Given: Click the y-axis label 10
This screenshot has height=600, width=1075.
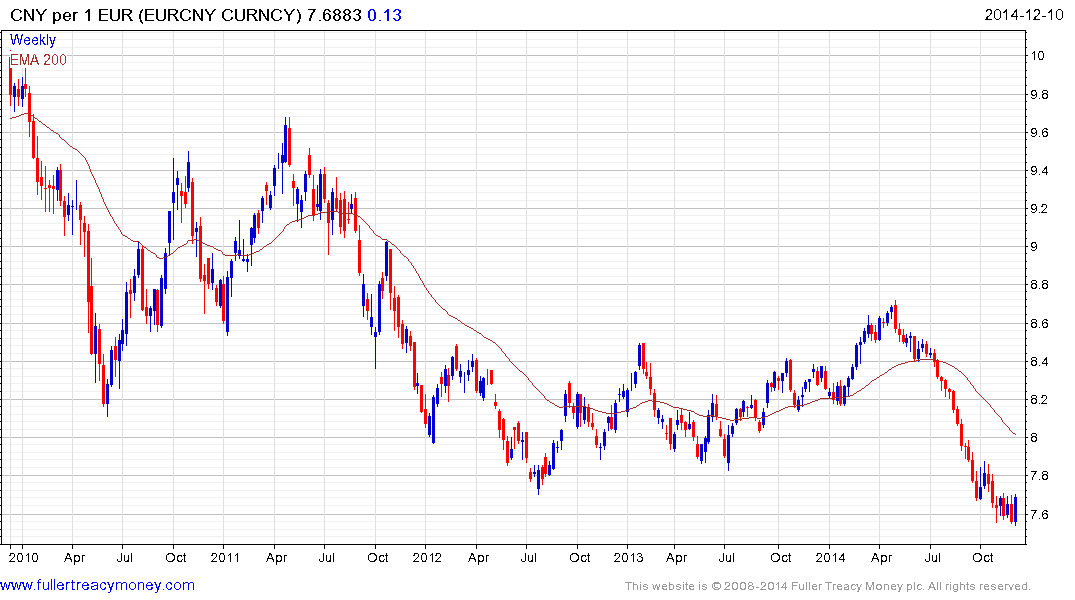Looking at the screenshot, I should click(1038, 56).
